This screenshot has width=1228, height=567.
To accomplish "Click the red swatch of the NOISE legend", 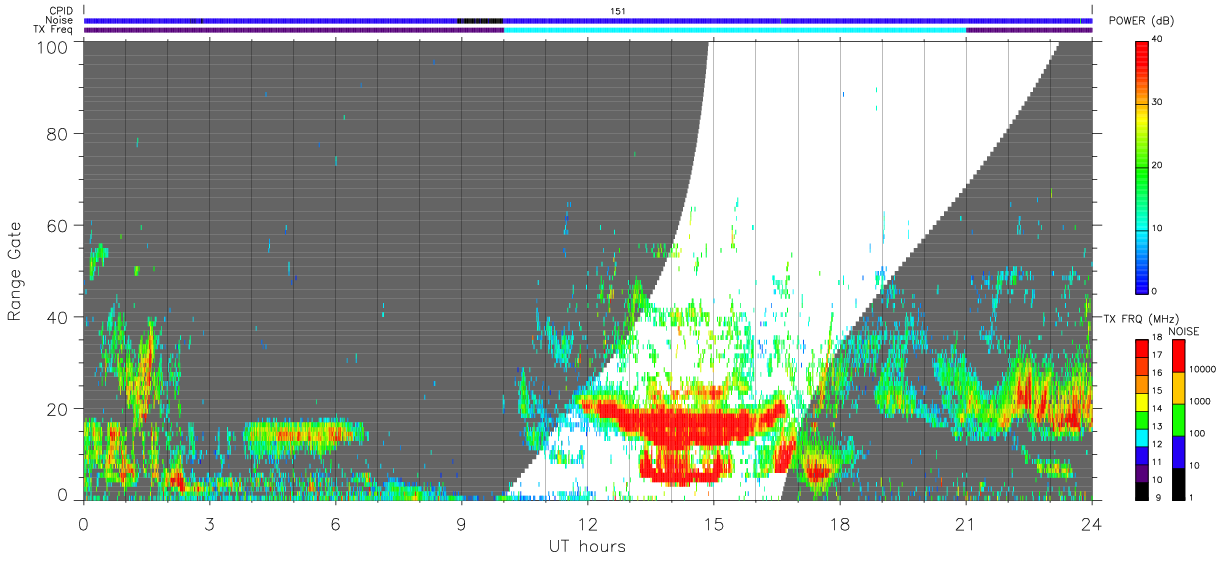I will coord(1177,356).
